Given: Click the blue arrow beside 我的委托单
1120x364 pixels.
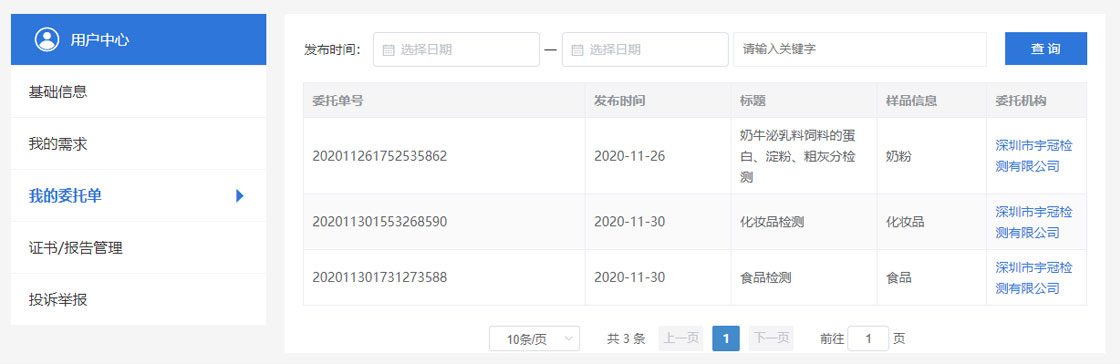Looking at the screenshot, I should point(240,196).
